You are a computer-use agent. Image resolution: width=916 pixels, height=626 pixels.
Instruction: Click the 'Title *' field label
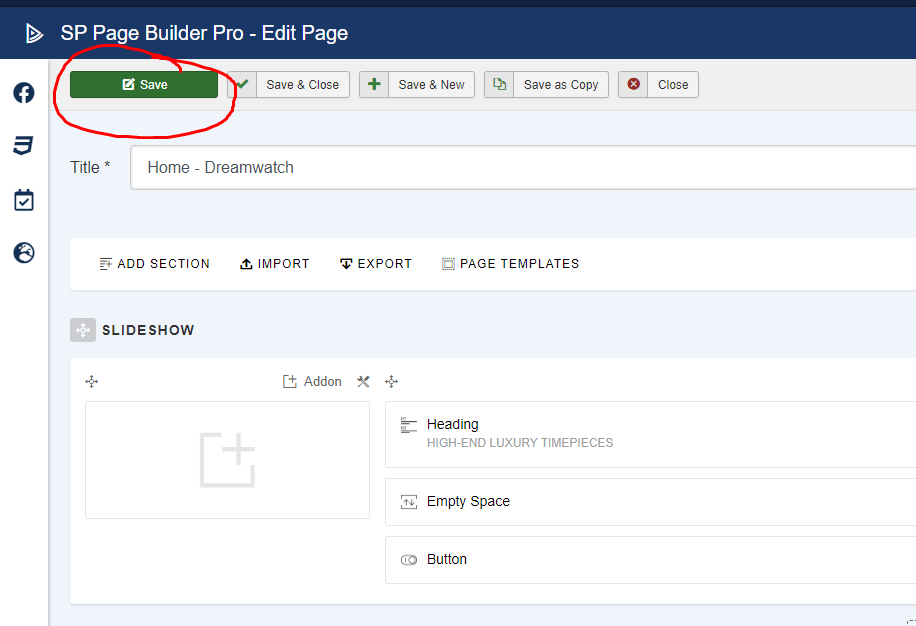click(x=90, y=168)
